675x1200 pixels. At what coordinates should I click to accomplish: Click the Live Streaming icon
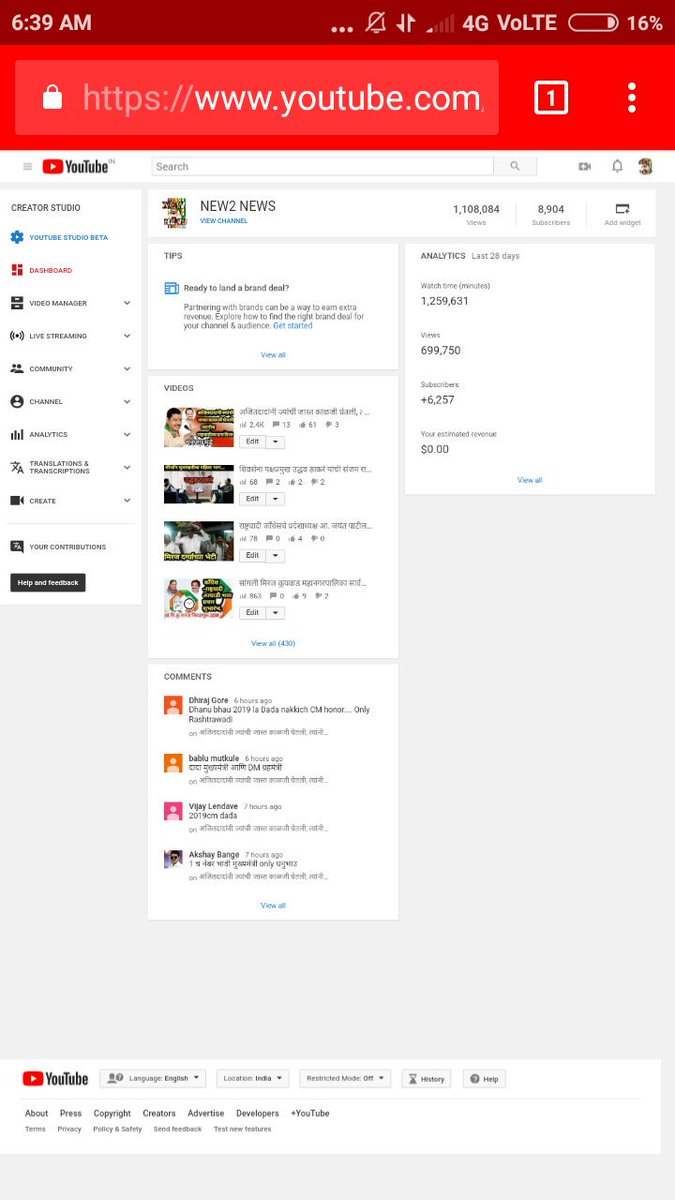17,336
